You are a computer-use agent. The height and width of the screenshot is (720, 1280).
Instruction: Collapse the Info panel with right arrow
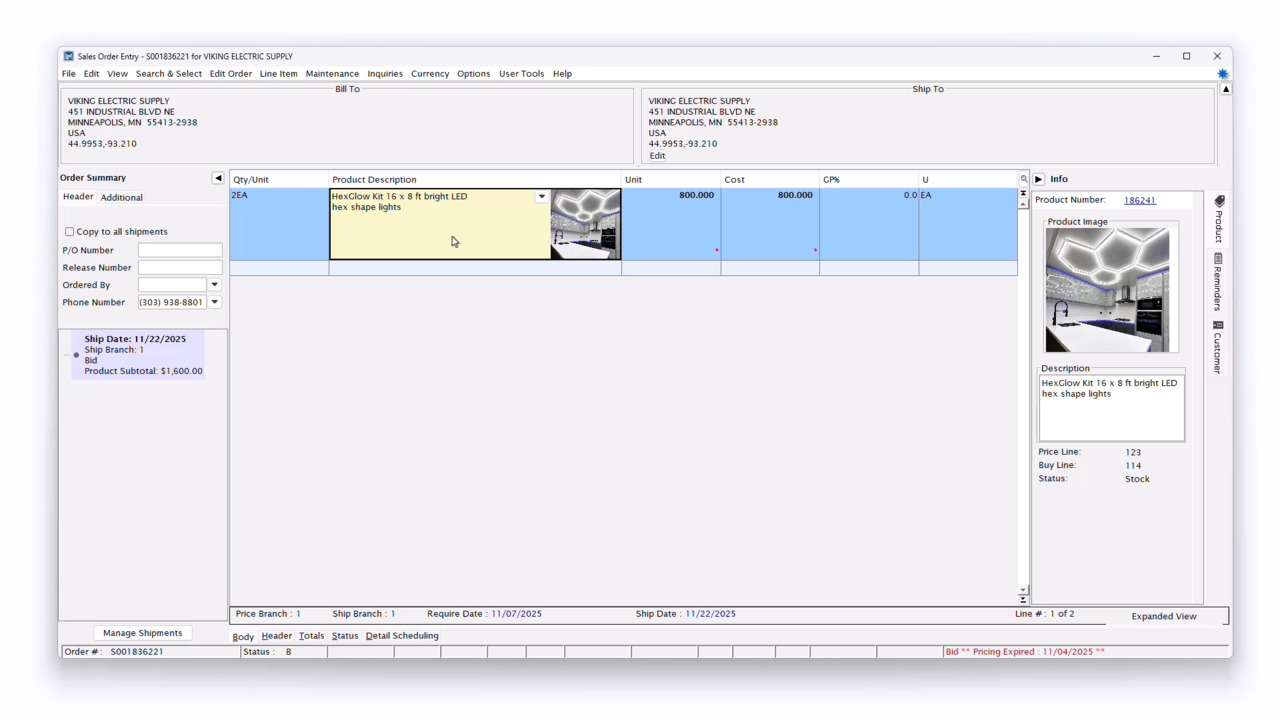(1038, 179)
